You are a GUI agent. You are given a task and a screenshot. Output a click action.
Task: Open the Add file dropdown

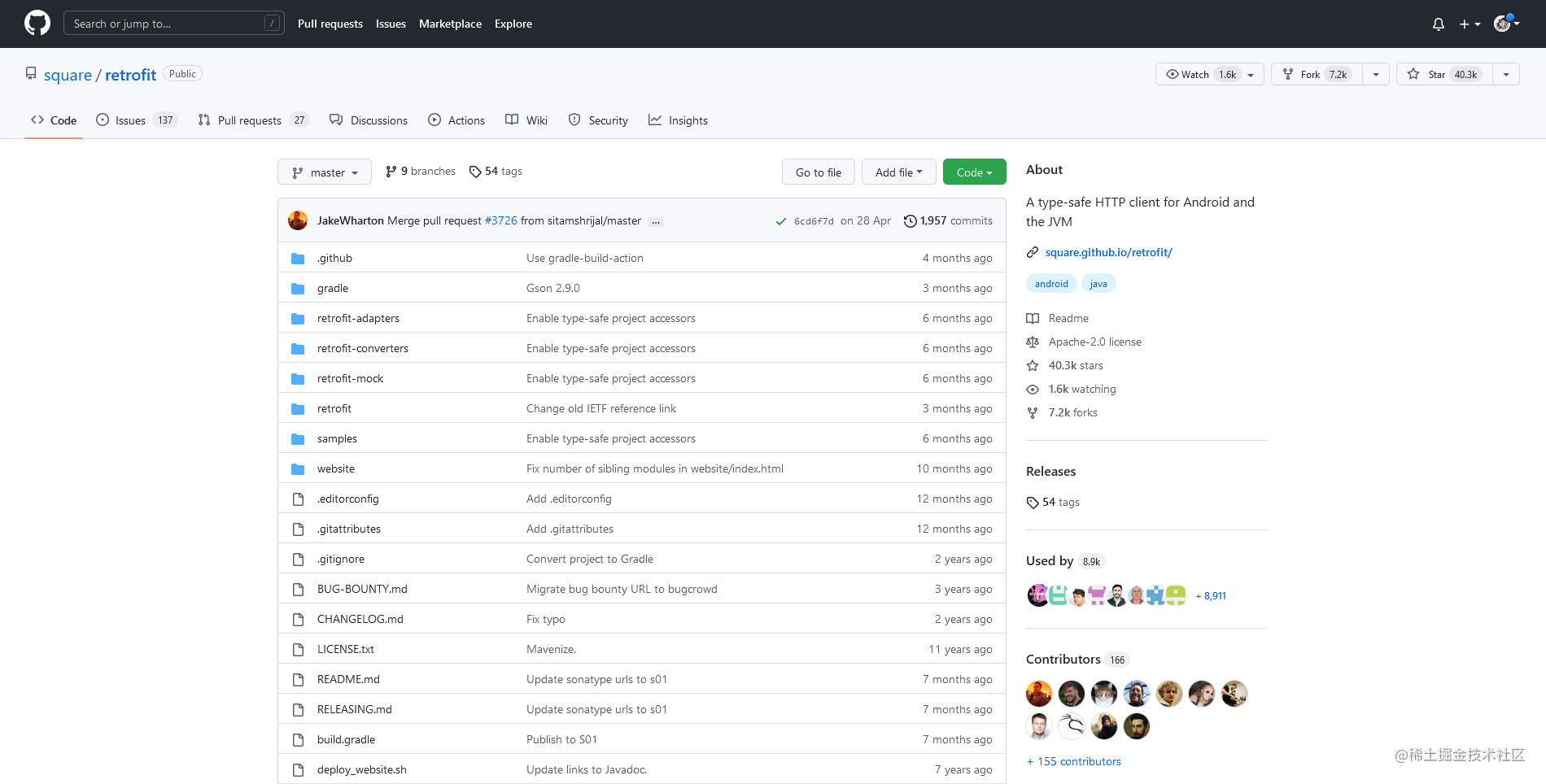899,172
